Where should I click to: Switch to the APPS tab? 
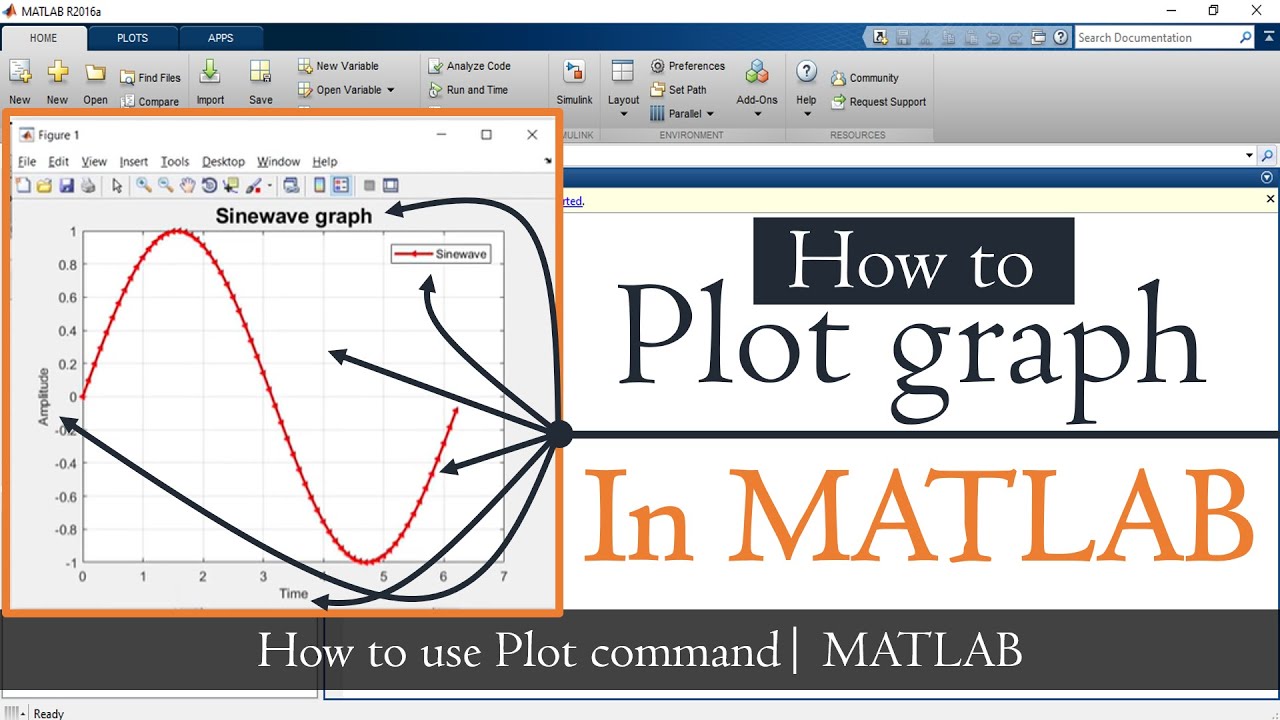click(221, 38)
